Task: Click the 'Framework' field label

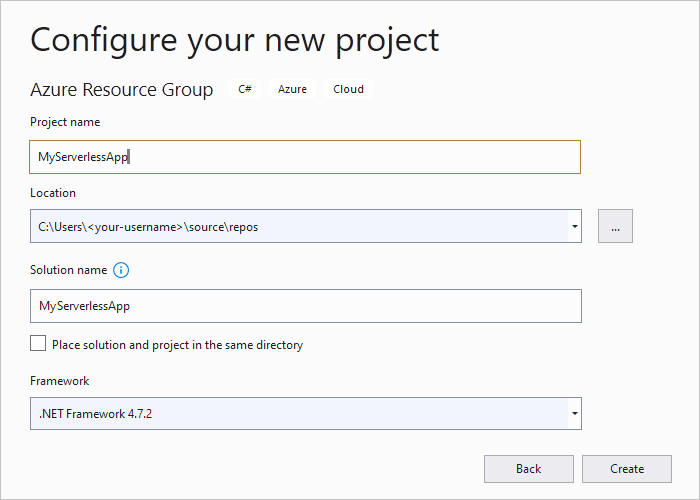Action: click(60, 381)
